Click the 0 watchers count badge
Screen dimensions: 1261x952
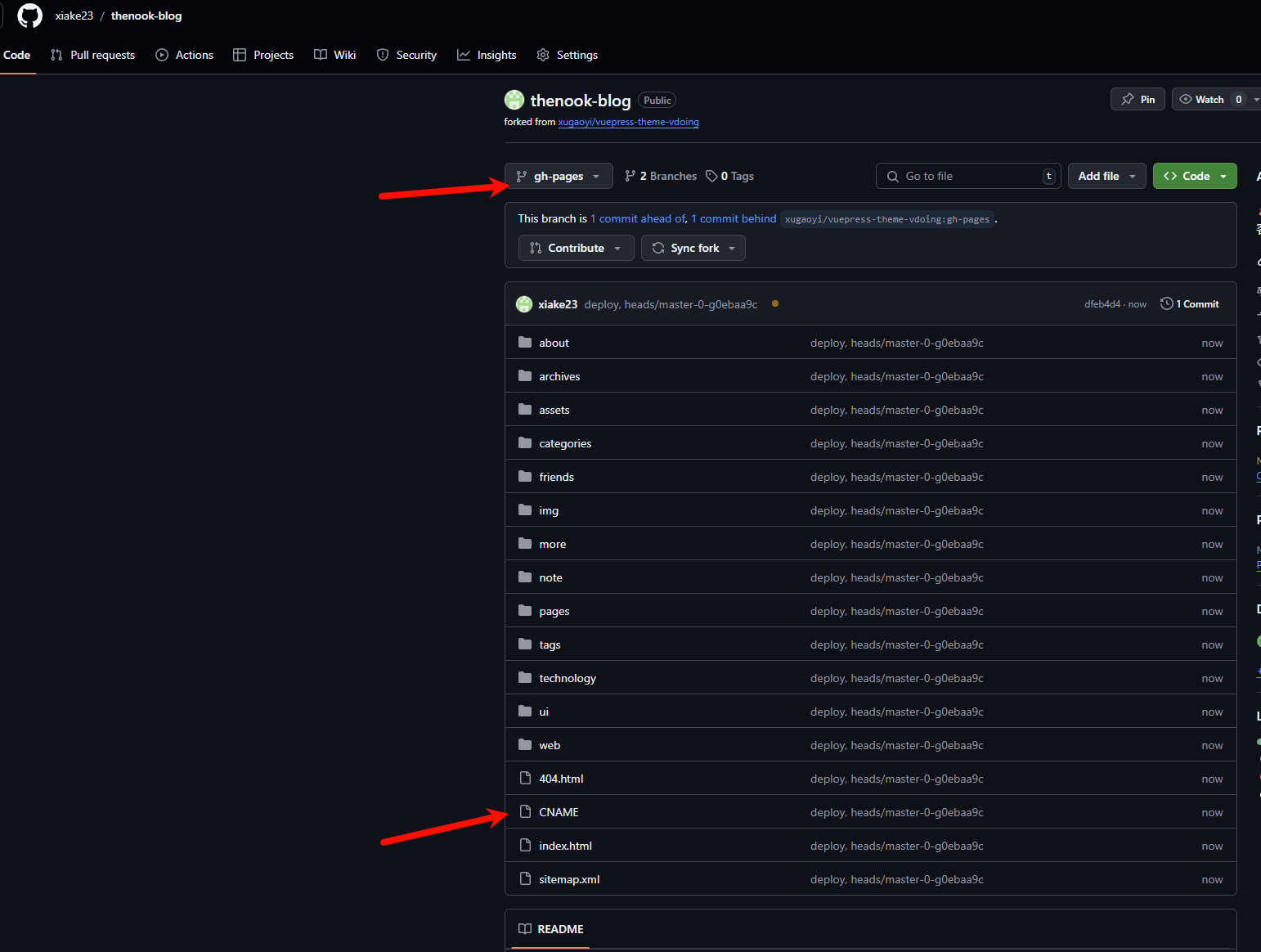(x=1239, y=99)
